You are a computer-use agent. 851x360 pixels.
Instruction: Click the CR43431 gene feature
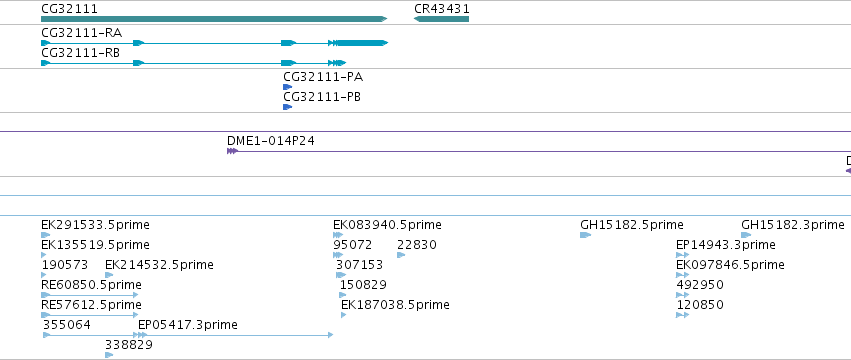click(x=441, y=19)
